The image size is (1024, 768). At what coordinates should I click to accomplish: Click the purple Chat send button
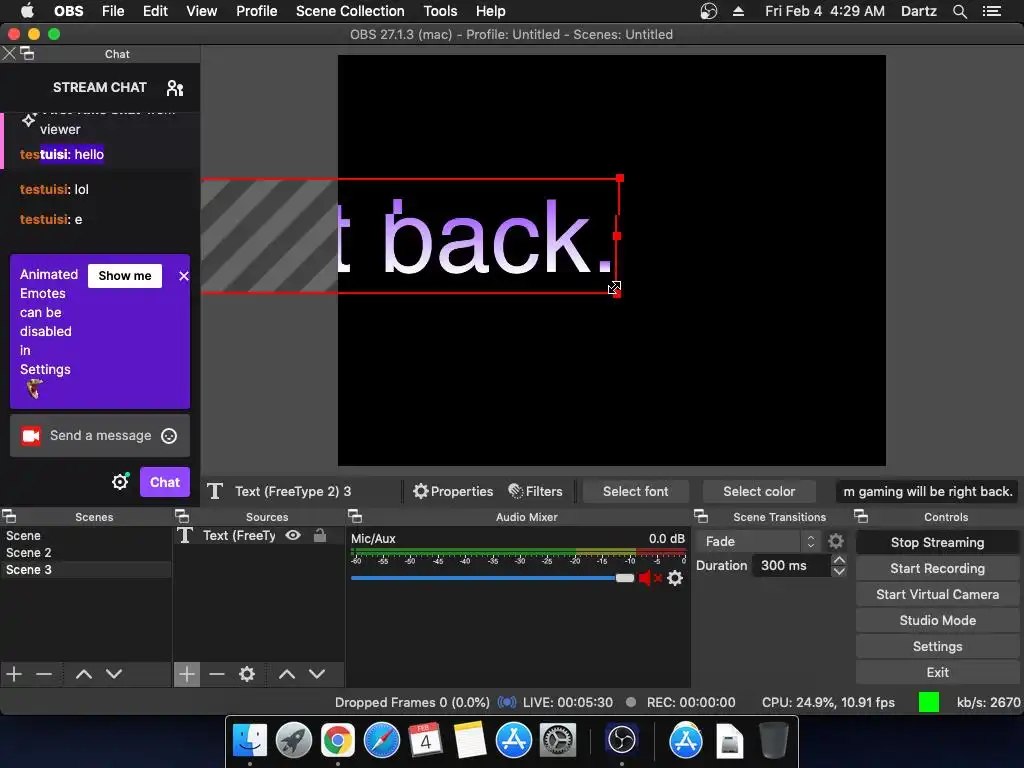[165, 482]
